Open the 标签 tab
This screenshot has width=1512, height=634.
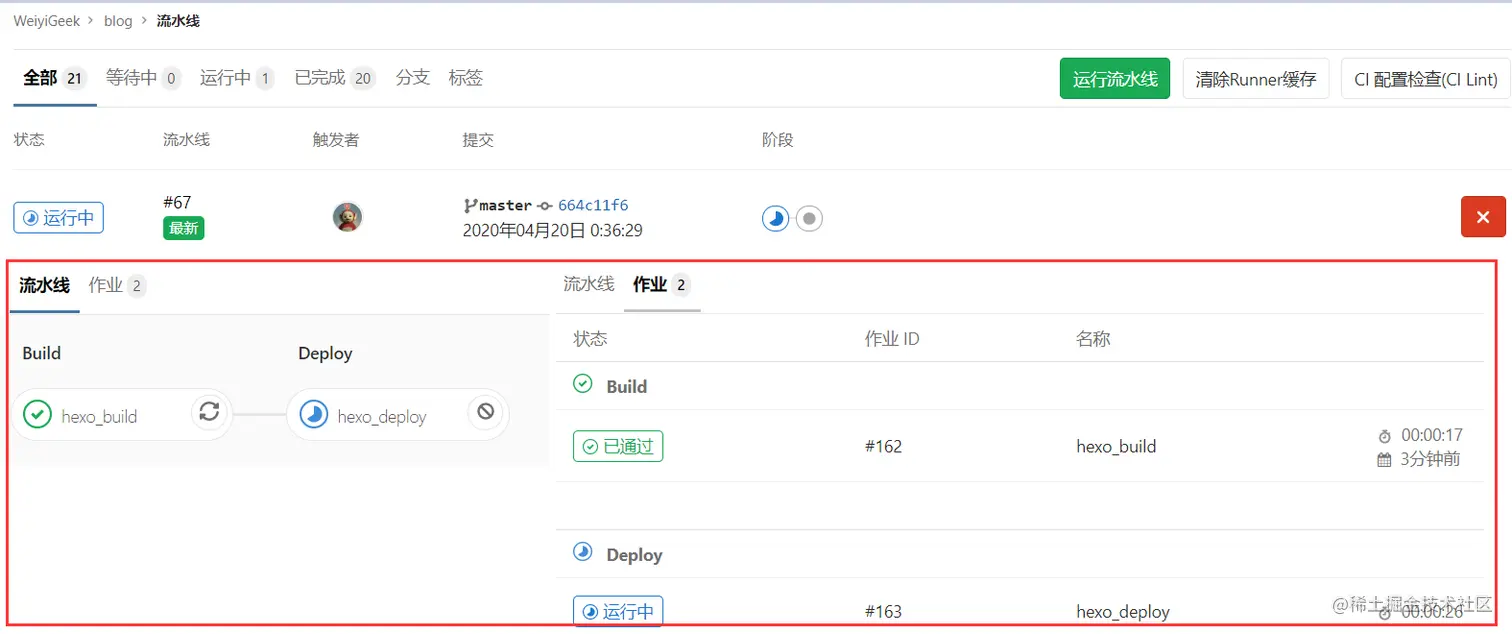coord(466,78)
